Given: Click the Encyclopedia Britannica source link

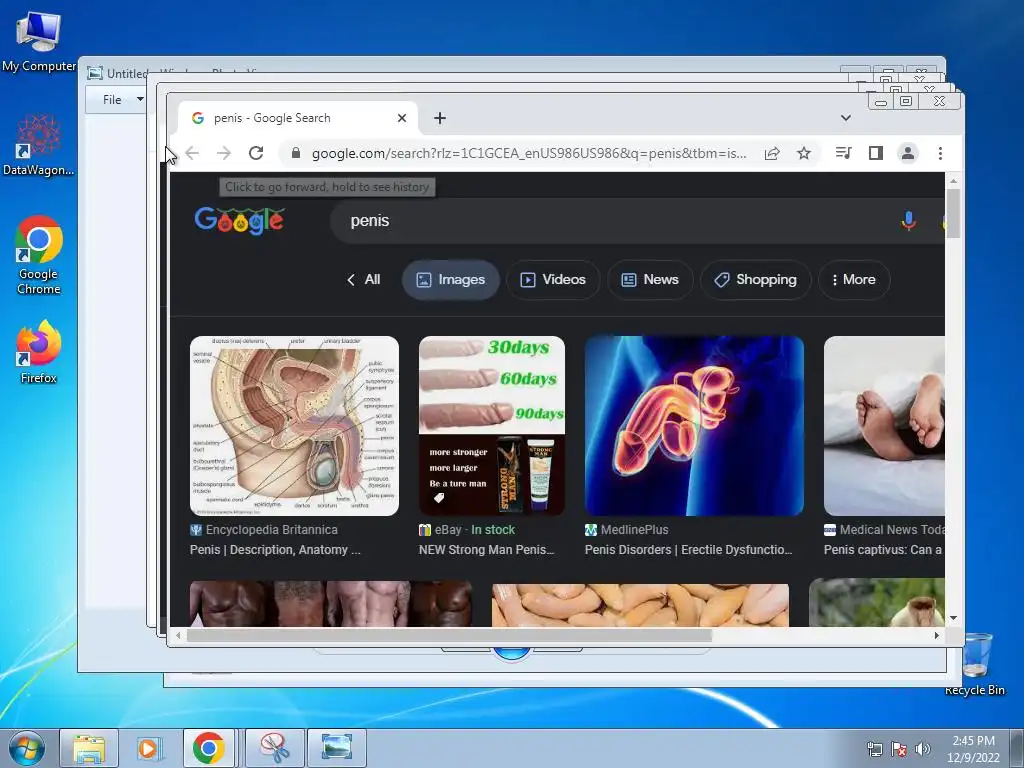Looking at the screenshot, I should point(264,530).
